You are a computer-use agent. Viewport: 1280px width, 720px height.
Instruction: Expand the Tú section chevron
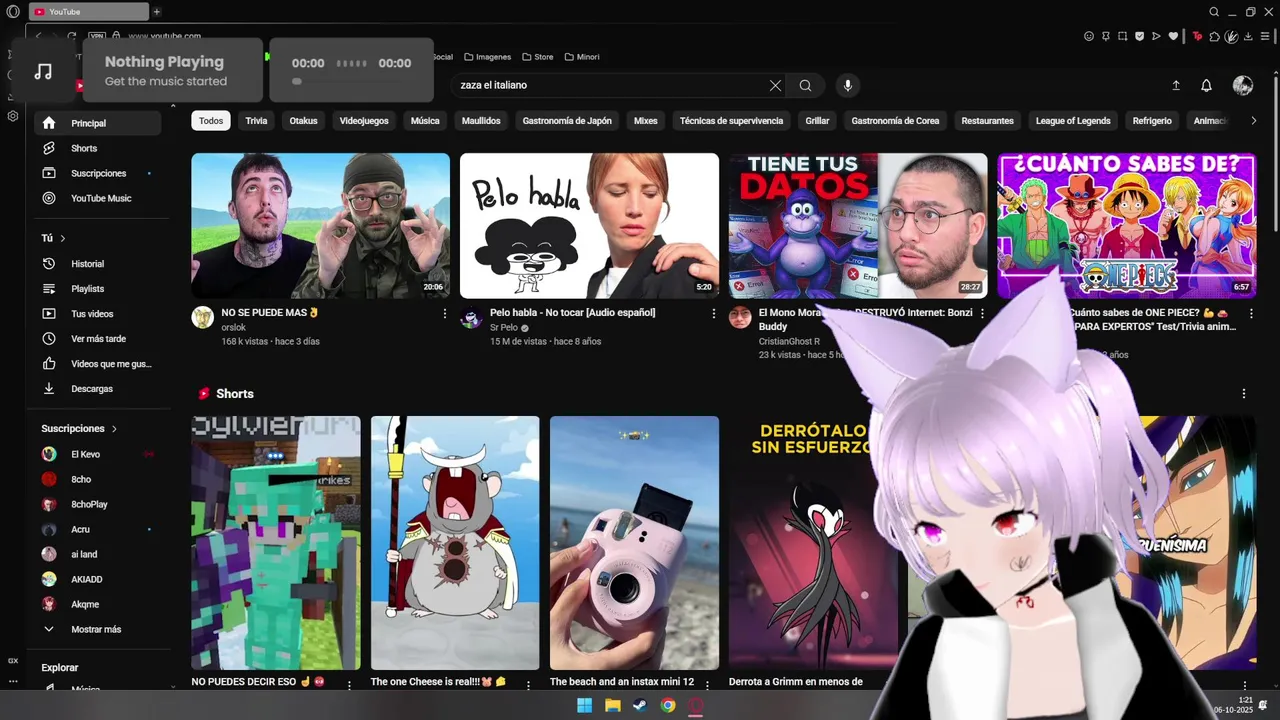[63, 238]
